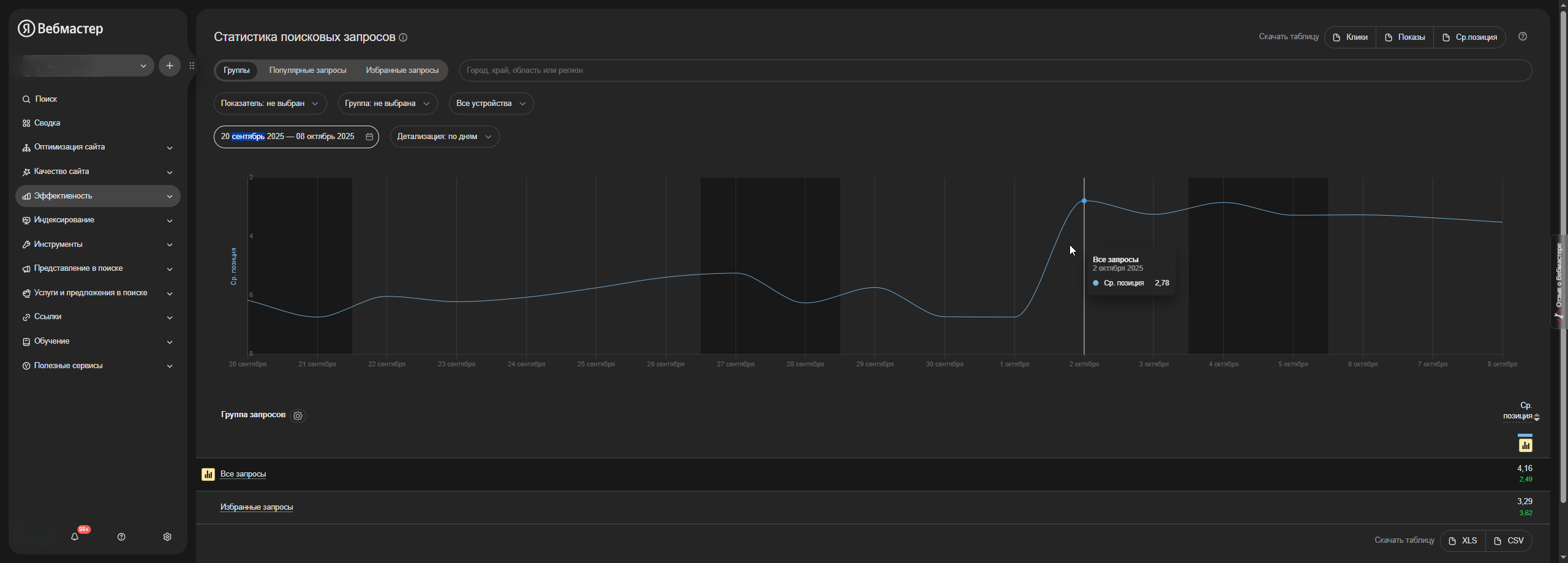This screenshot has width=1568, height=563.
Task: Switch to the Популярные запросы tab
Action: [x=307, y=70]
